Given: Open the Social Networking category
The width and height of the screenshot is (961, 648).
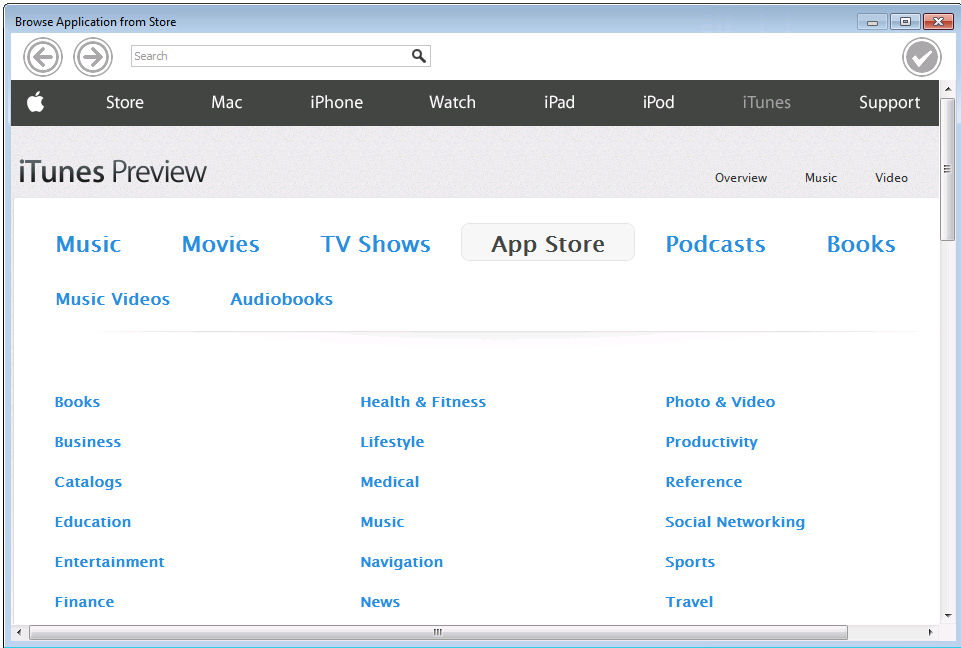Looking at the screenshot, I should [x=735, y=521].
